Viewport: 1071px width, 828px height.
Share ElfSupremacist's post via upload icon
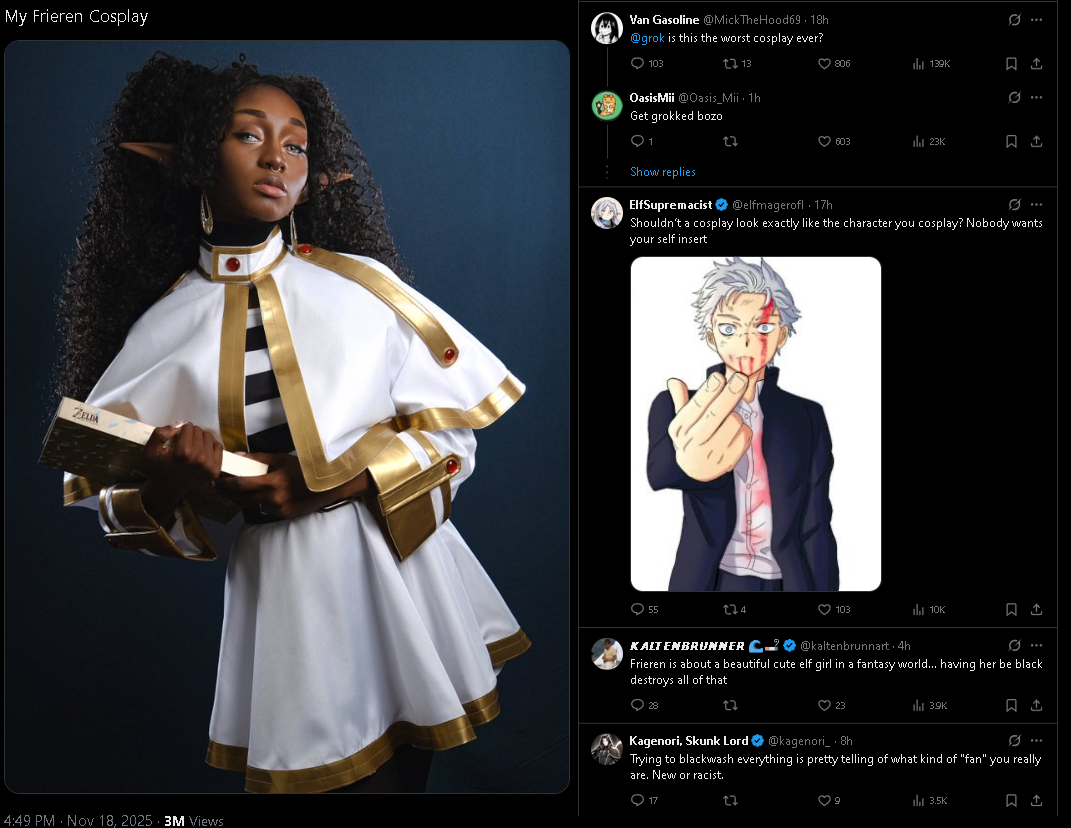point(1036,609)
